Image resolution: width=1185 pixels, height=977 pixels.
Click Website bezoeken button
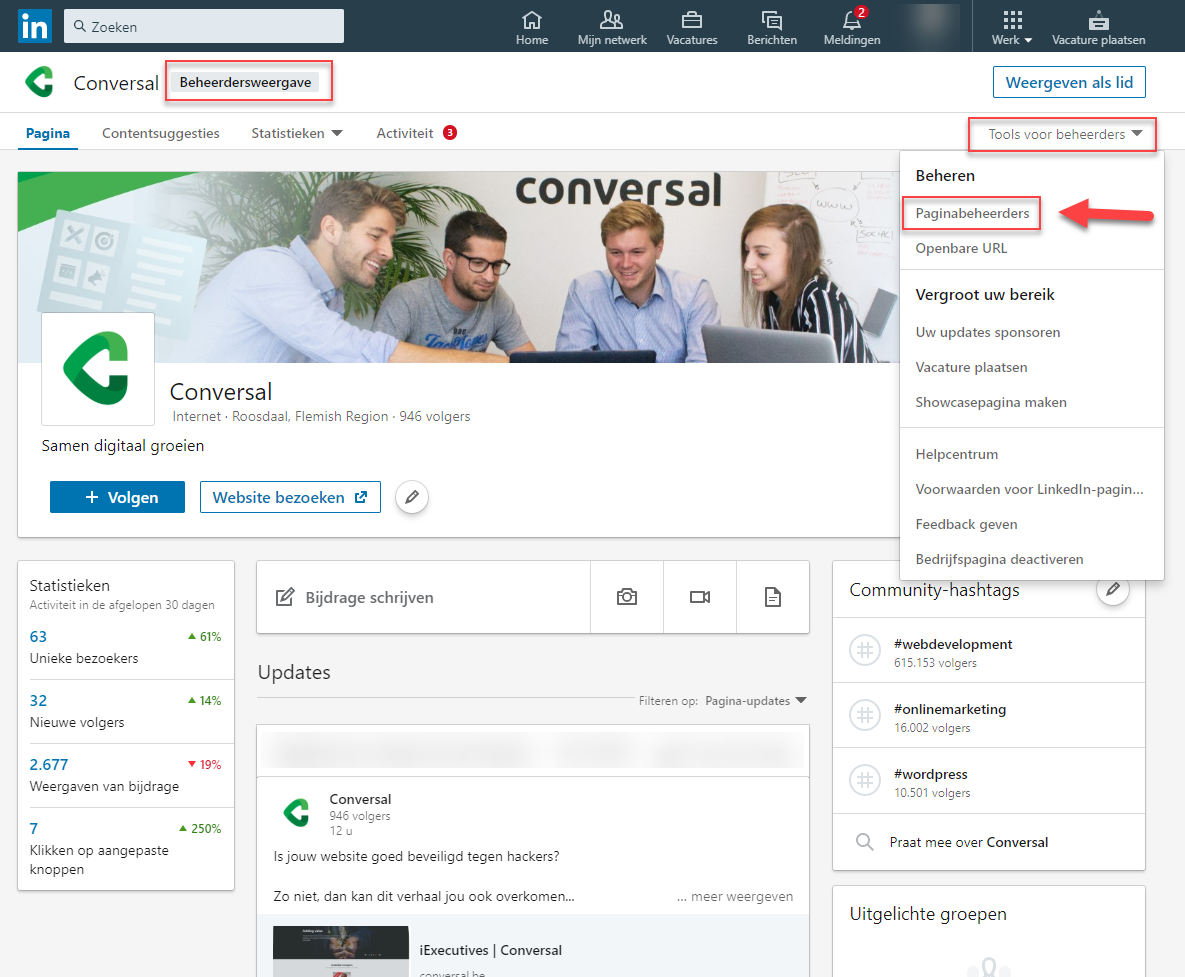pos(290,497)
